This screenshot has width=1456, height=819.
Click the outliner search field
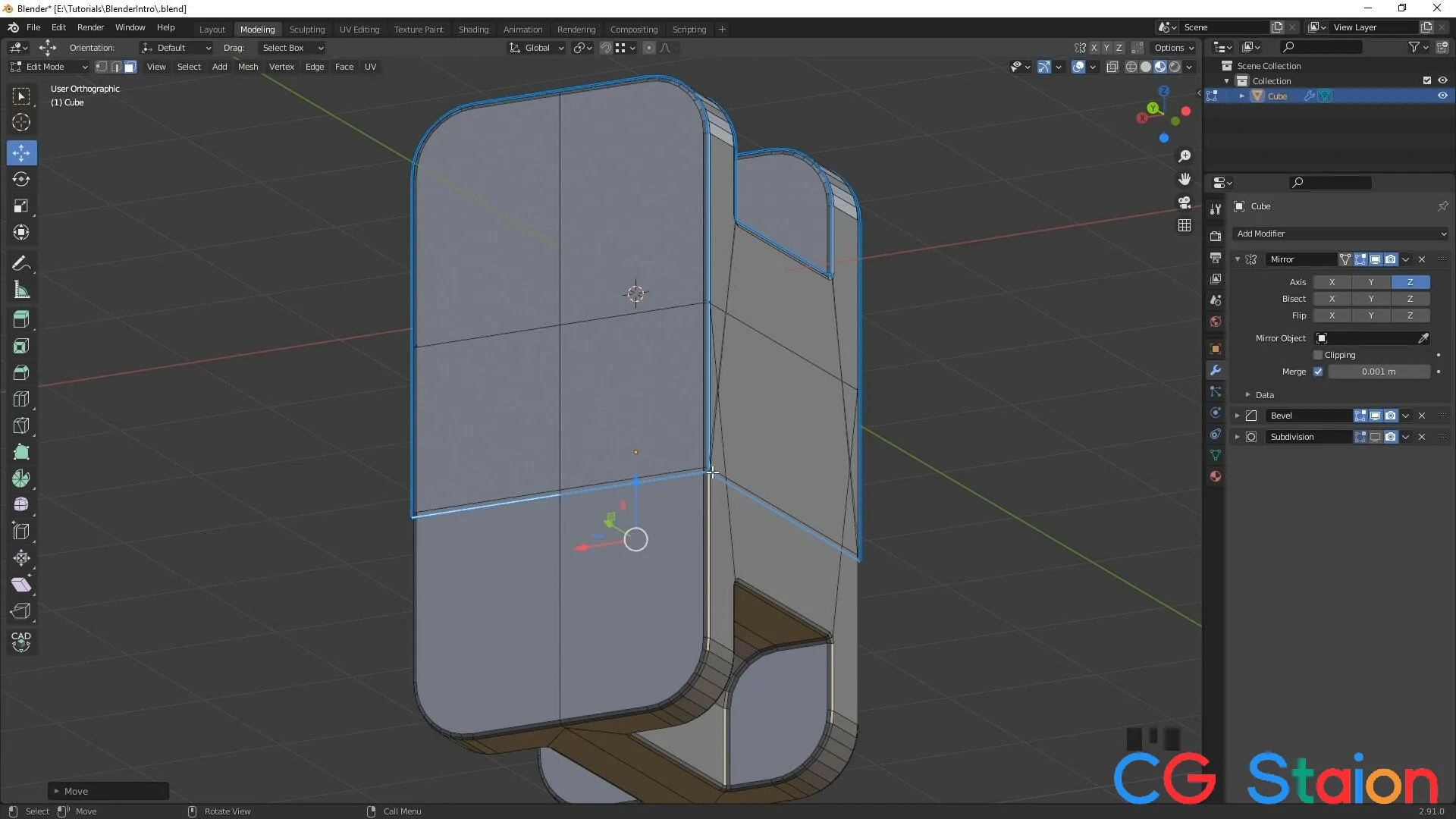click(x=1323, y=46)
